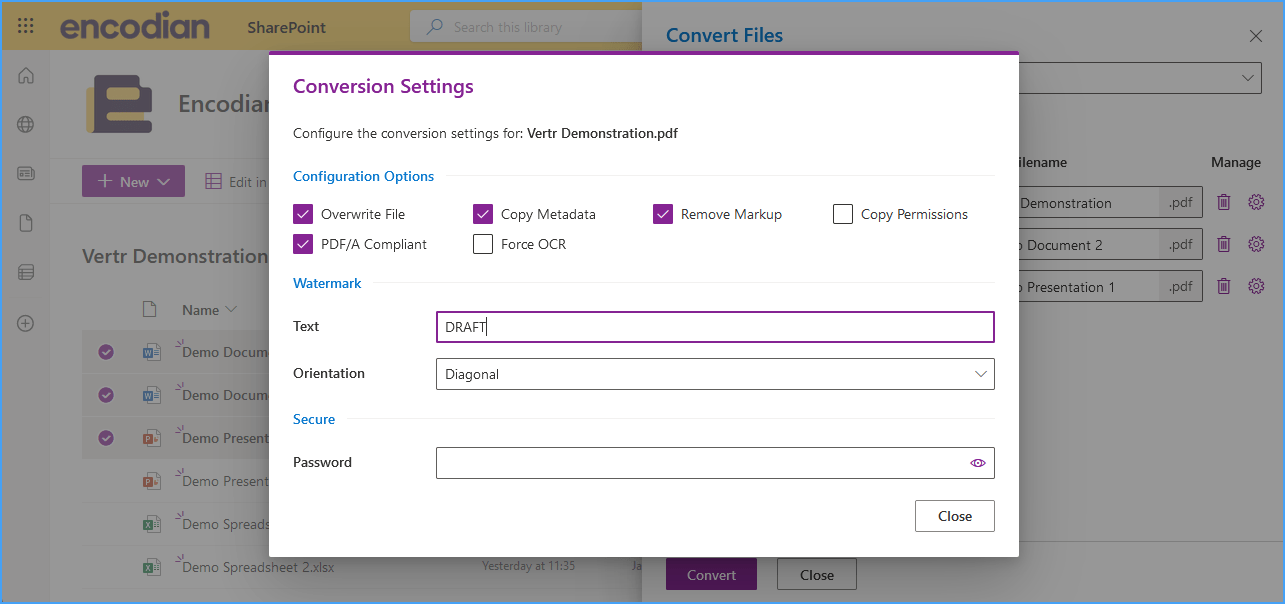The height and width of the screenshot is (604, 1285).
Task: Open the New menu in the library toolbar
Action: pos(133,181)
